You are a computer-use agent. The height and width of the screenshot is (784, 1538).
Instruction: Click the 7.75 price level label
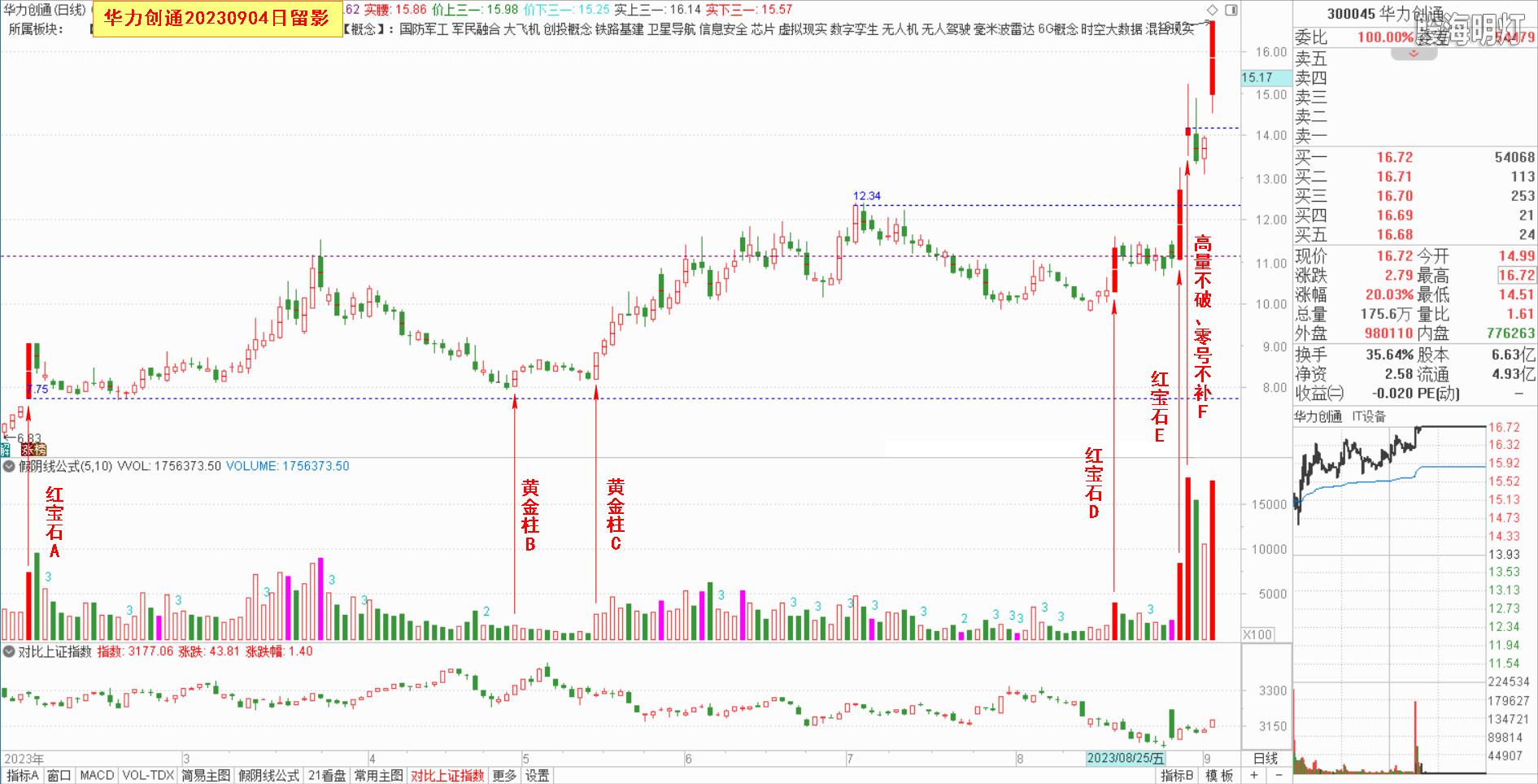pos(37,390)
